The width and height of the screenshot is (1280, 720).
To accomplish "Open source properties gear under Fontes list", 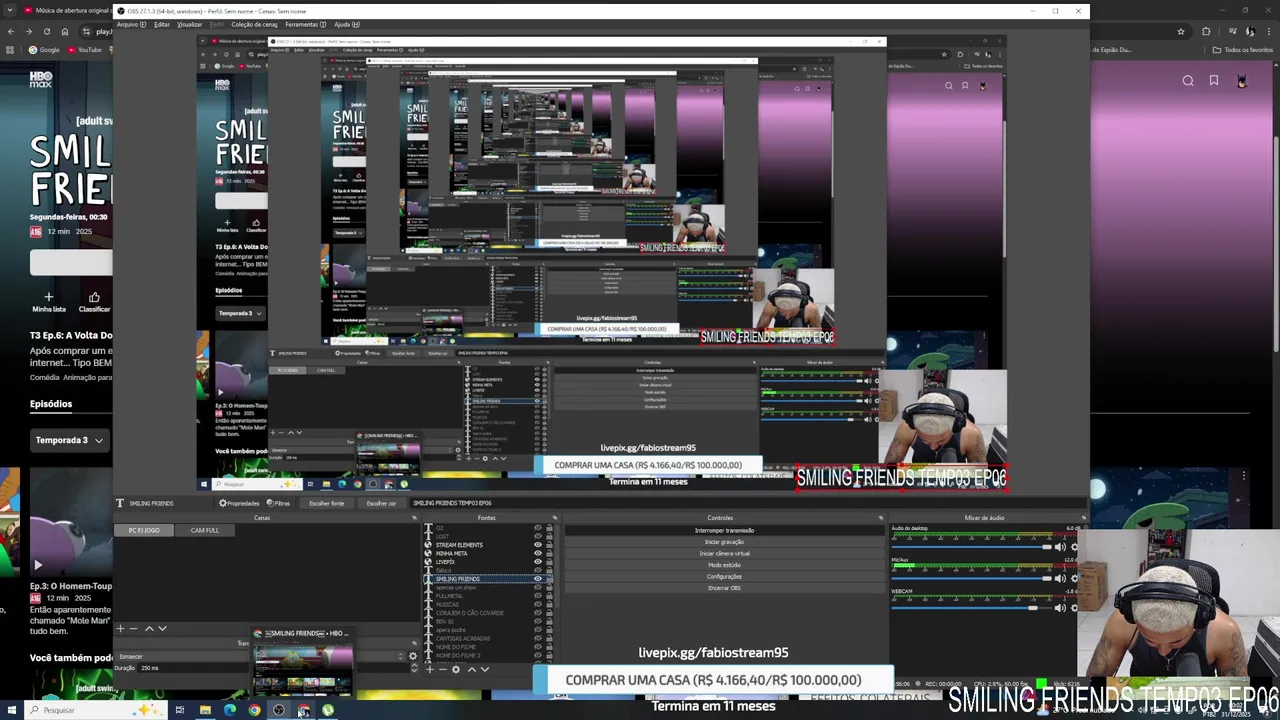I will pyautogui.click(x=456, y=669).
